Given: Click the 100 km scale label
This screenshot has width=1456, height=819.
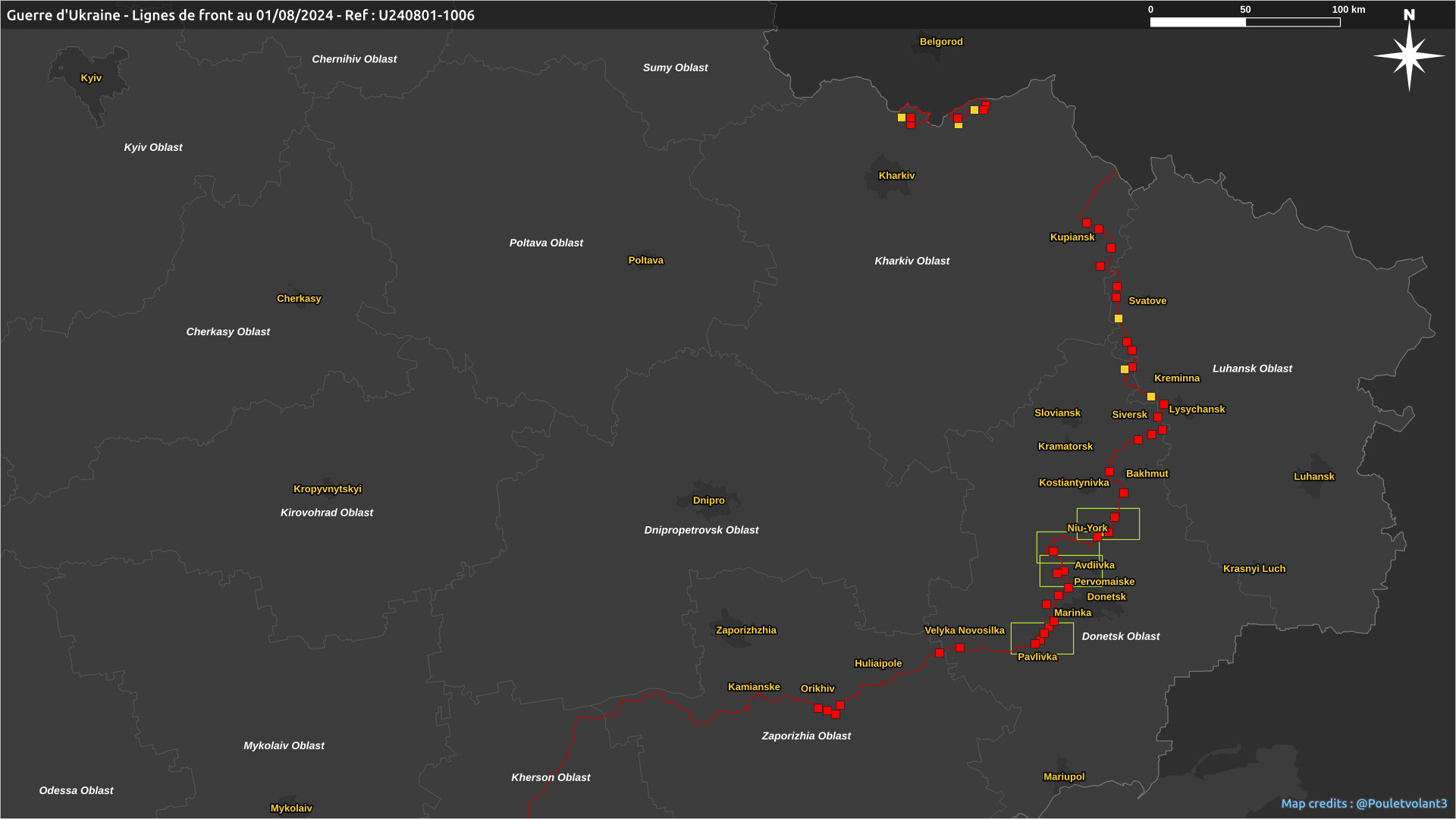Looking at the screenshot, I should (1348, 10).
